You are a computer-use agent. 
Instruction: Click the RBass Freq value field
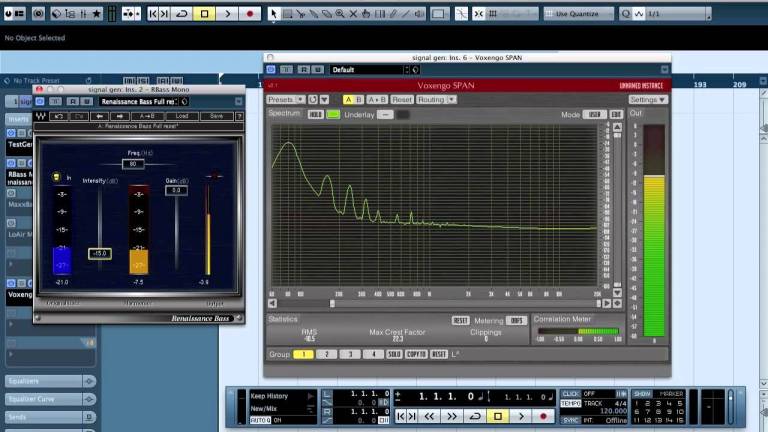[133, 164]
